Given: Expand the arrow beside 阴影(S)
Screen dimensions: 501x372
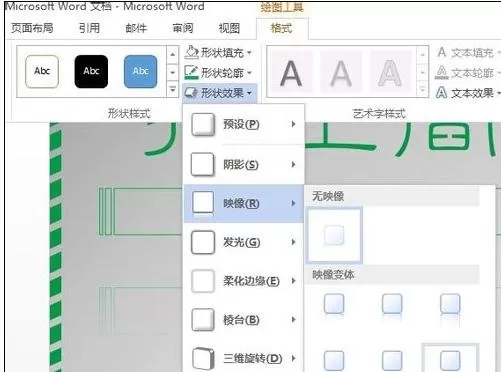Looking at the screenshot, I should point(293,164).
